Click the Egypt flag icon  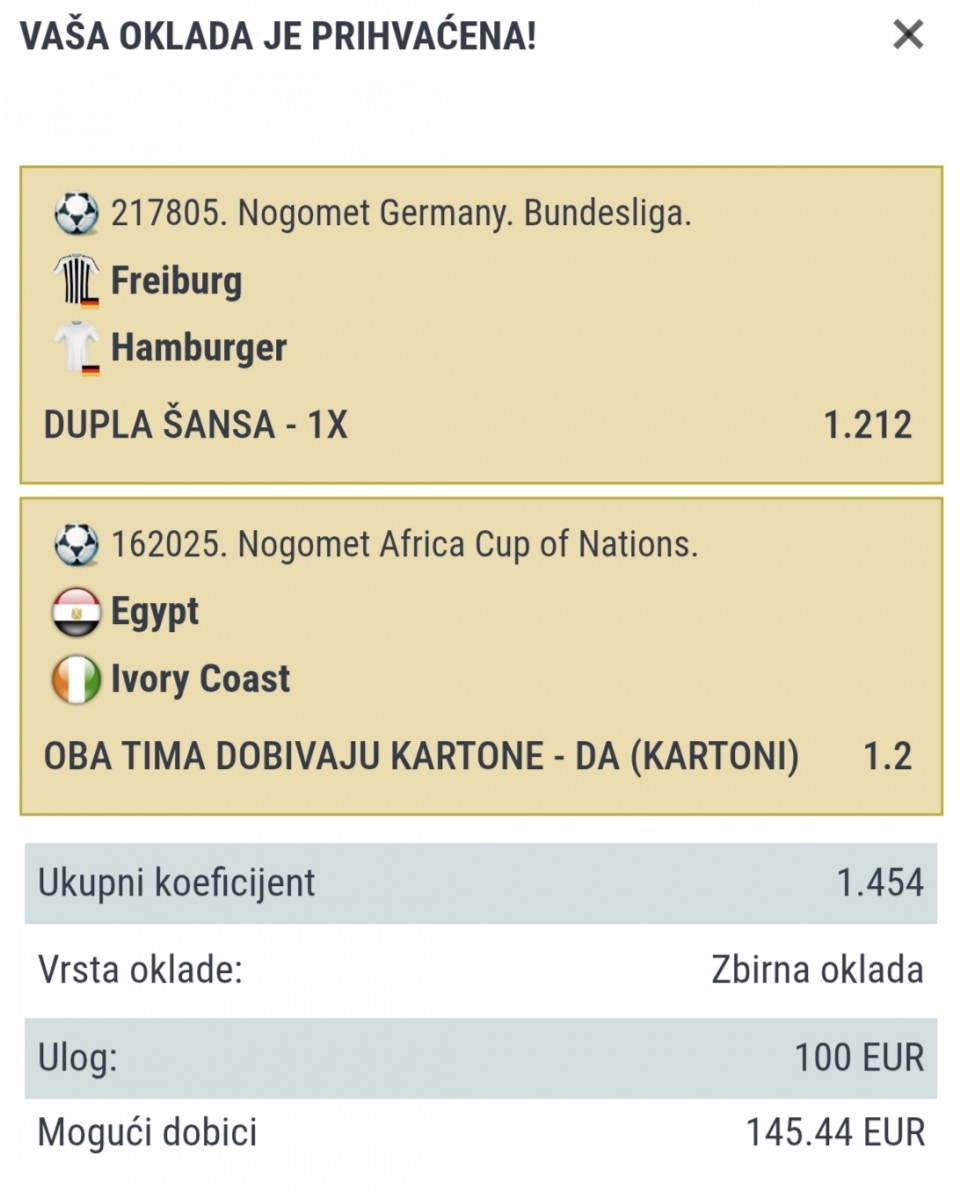tap(76, 612)
